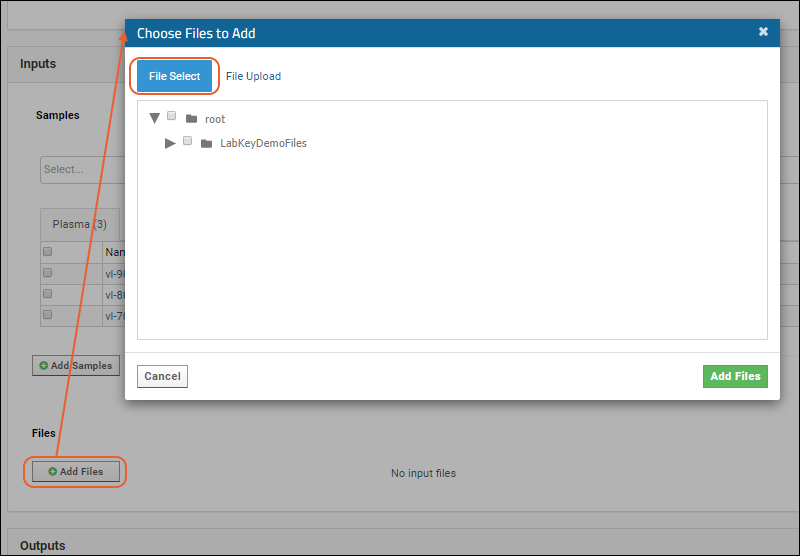
Task: Toggle the header checkbox in samples table
Action: click(47, 251)
